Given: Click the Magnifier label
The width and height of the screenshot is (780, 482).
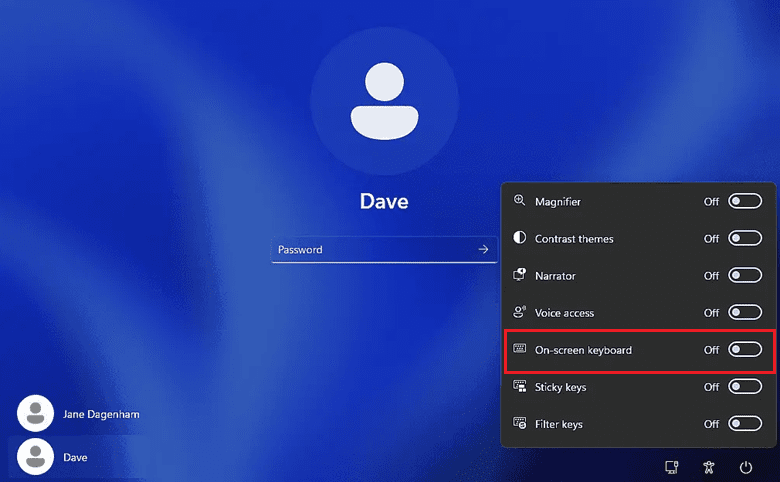Looking at the screenshot, I should tap(558, 201).
